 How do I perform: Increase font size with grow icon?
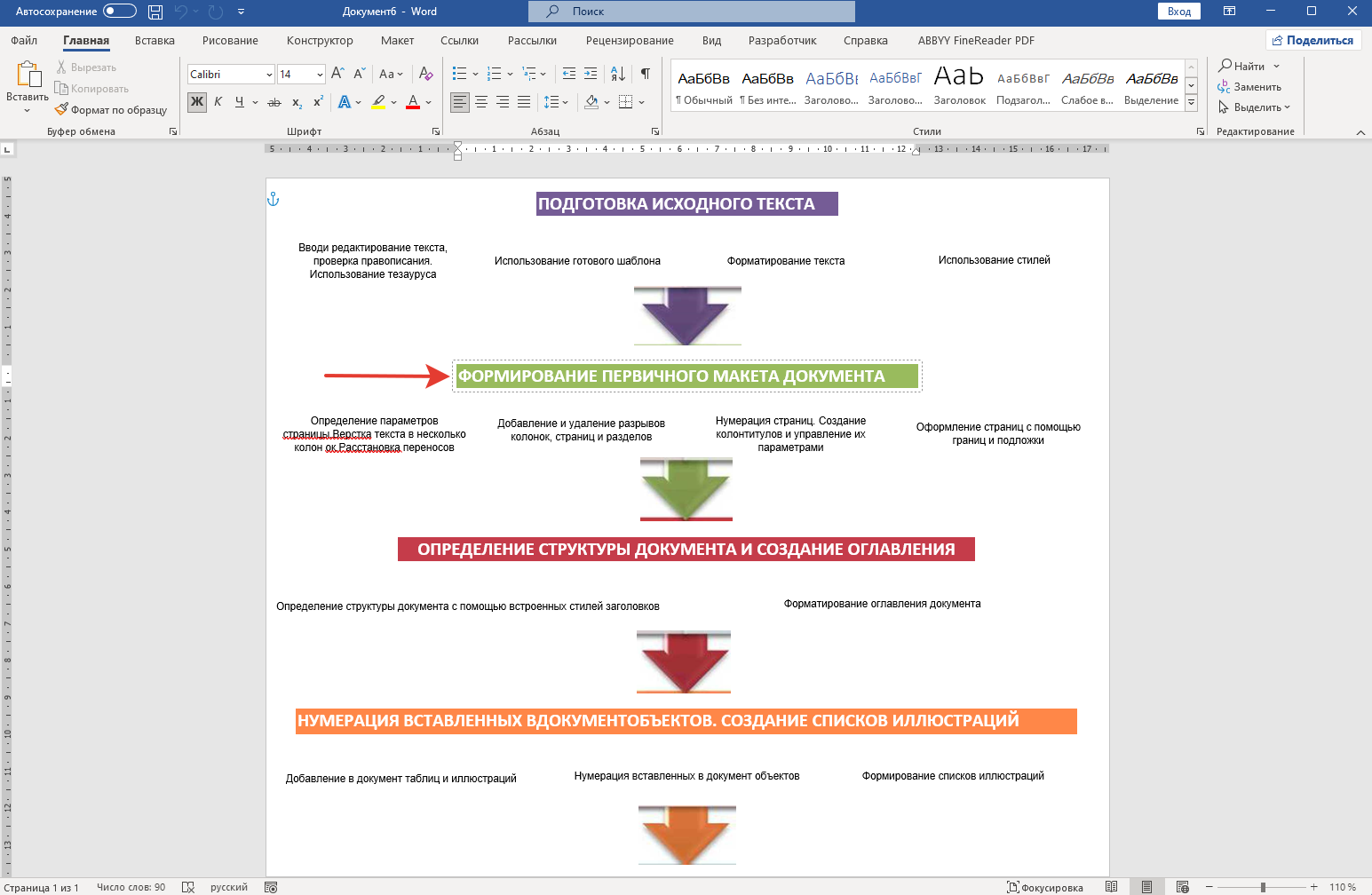337,74
